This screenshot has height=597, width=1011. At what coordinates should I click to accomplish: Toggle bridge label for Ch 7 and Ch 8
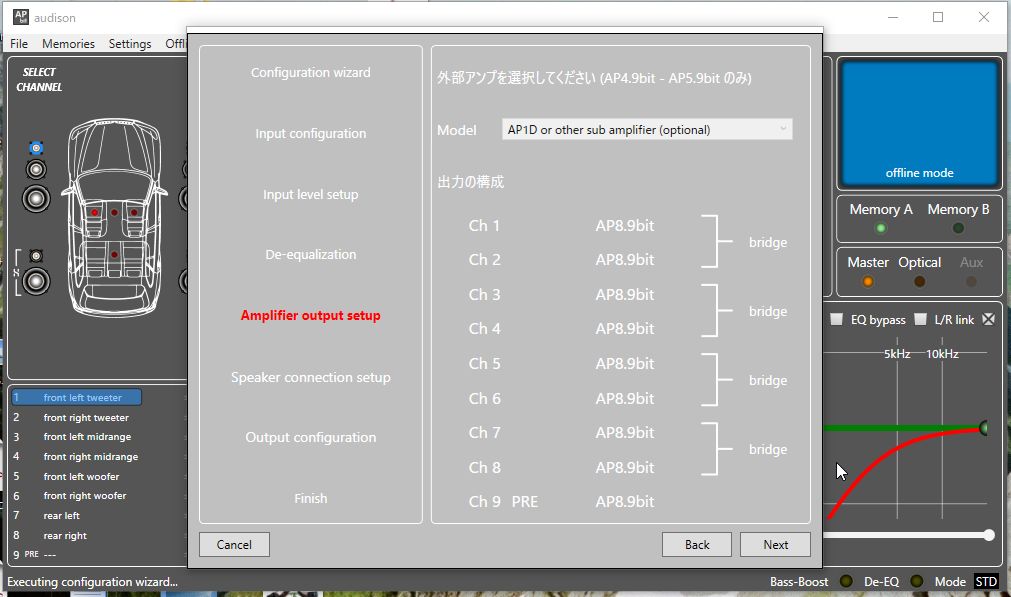tap(768, 449)
